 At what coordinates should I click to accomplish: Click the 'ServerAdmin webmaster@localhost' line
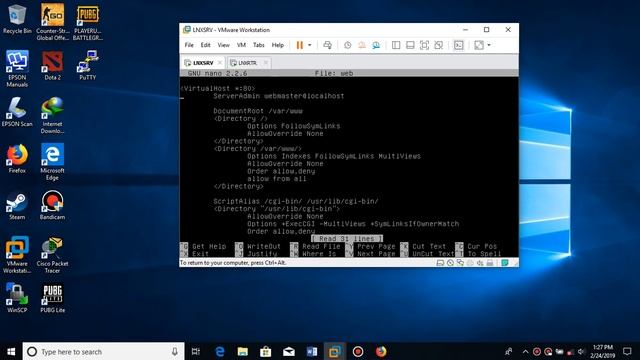pyautogui.click(x=278, y=96)
